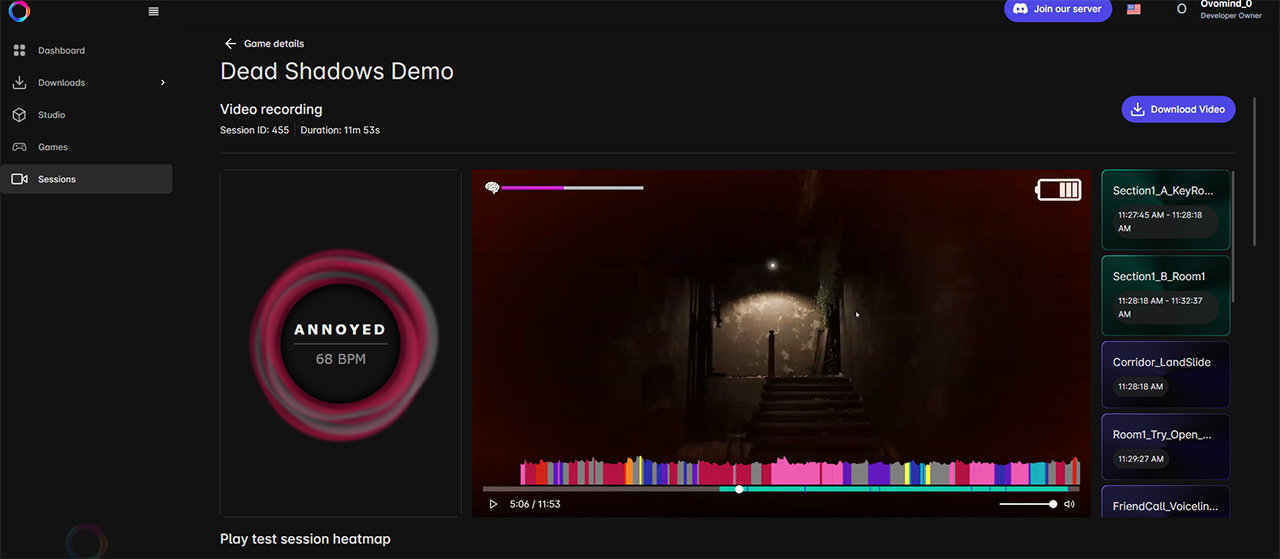
Task: Click the Join our server button
Action: point(1057,9)
